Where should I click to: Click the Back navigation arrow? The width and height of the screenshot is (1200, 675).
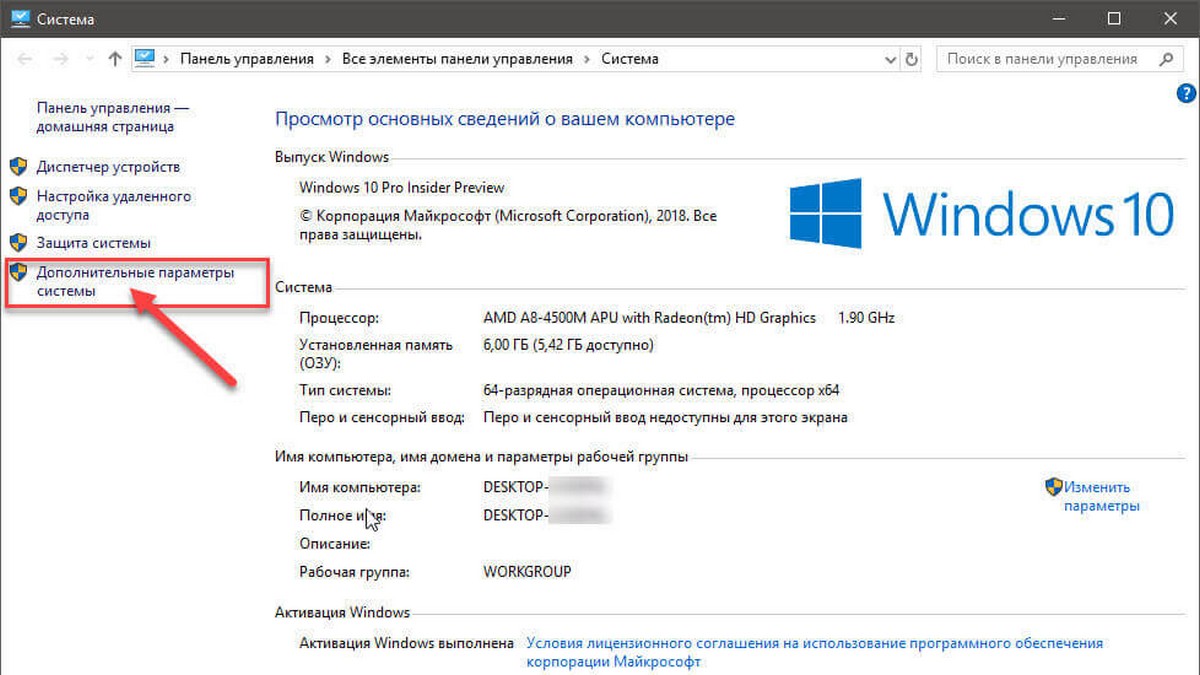pos(24,59)
